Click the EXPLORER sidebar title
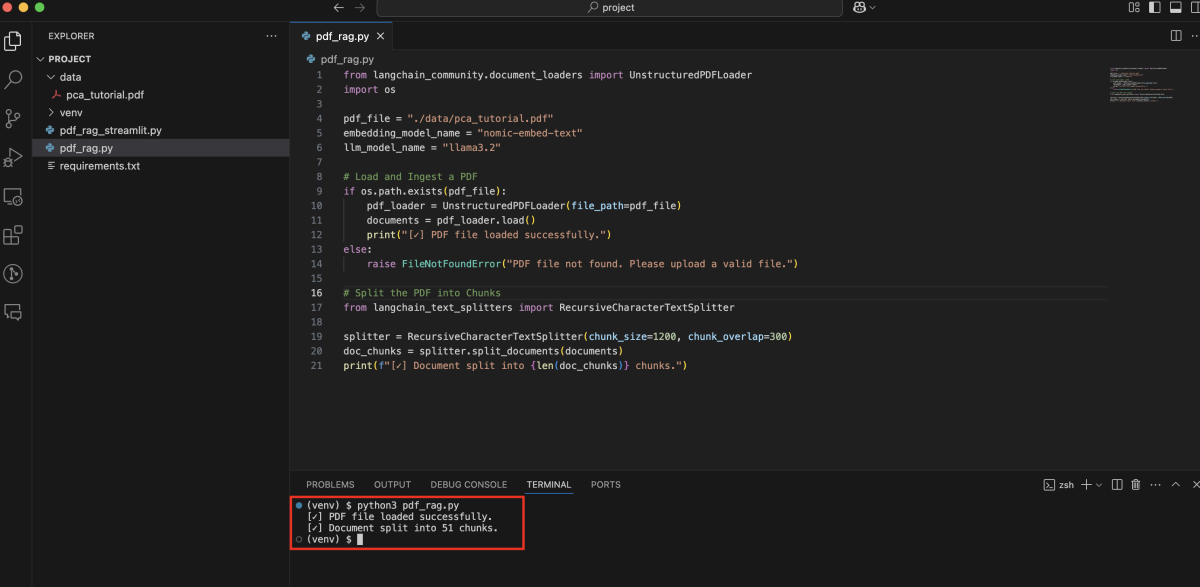 coord(71,36)
